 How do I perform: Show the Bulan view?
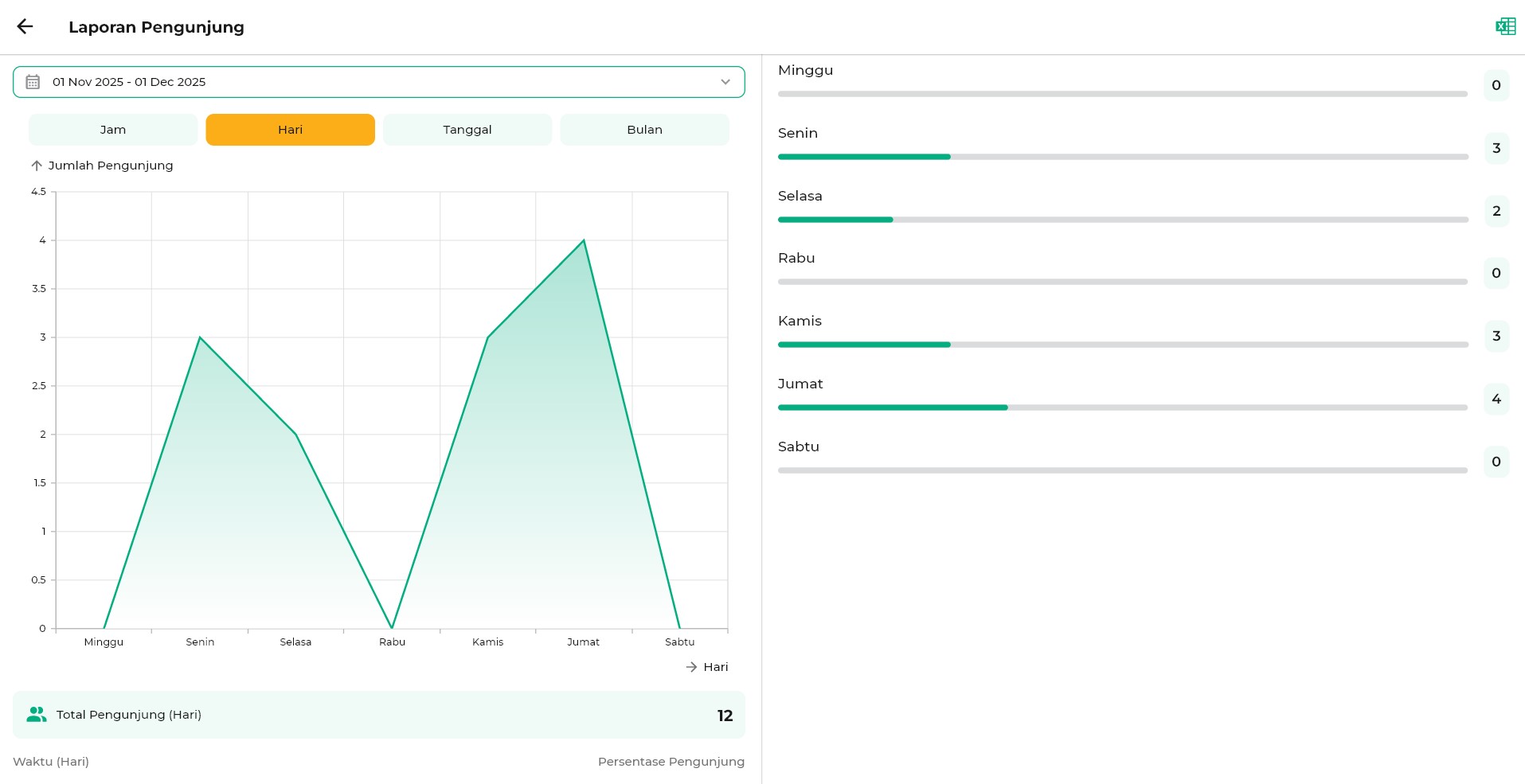pos(644,130)
